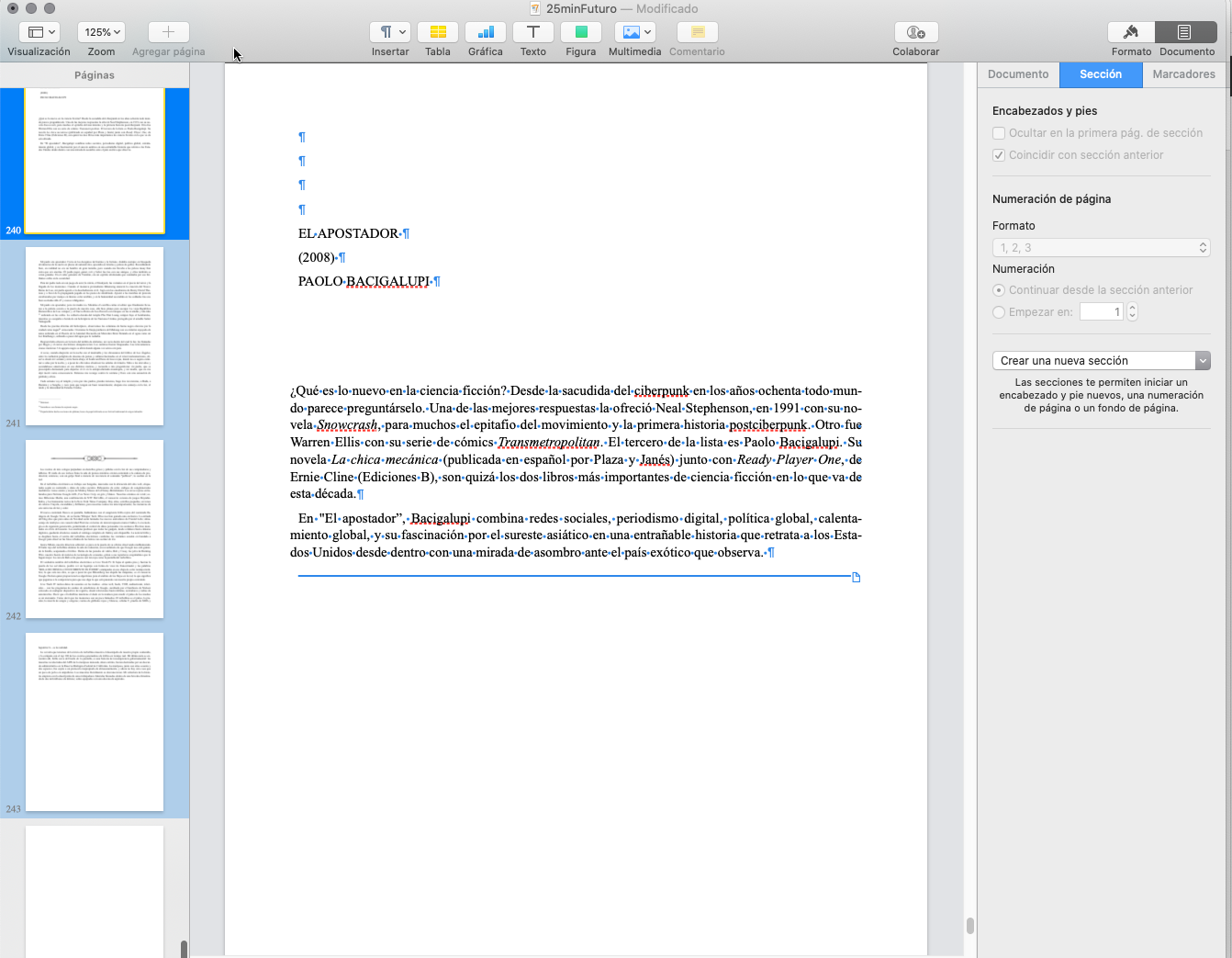Click the Empezar en number field
The image size is (1232, 958).
[1101, 312]
